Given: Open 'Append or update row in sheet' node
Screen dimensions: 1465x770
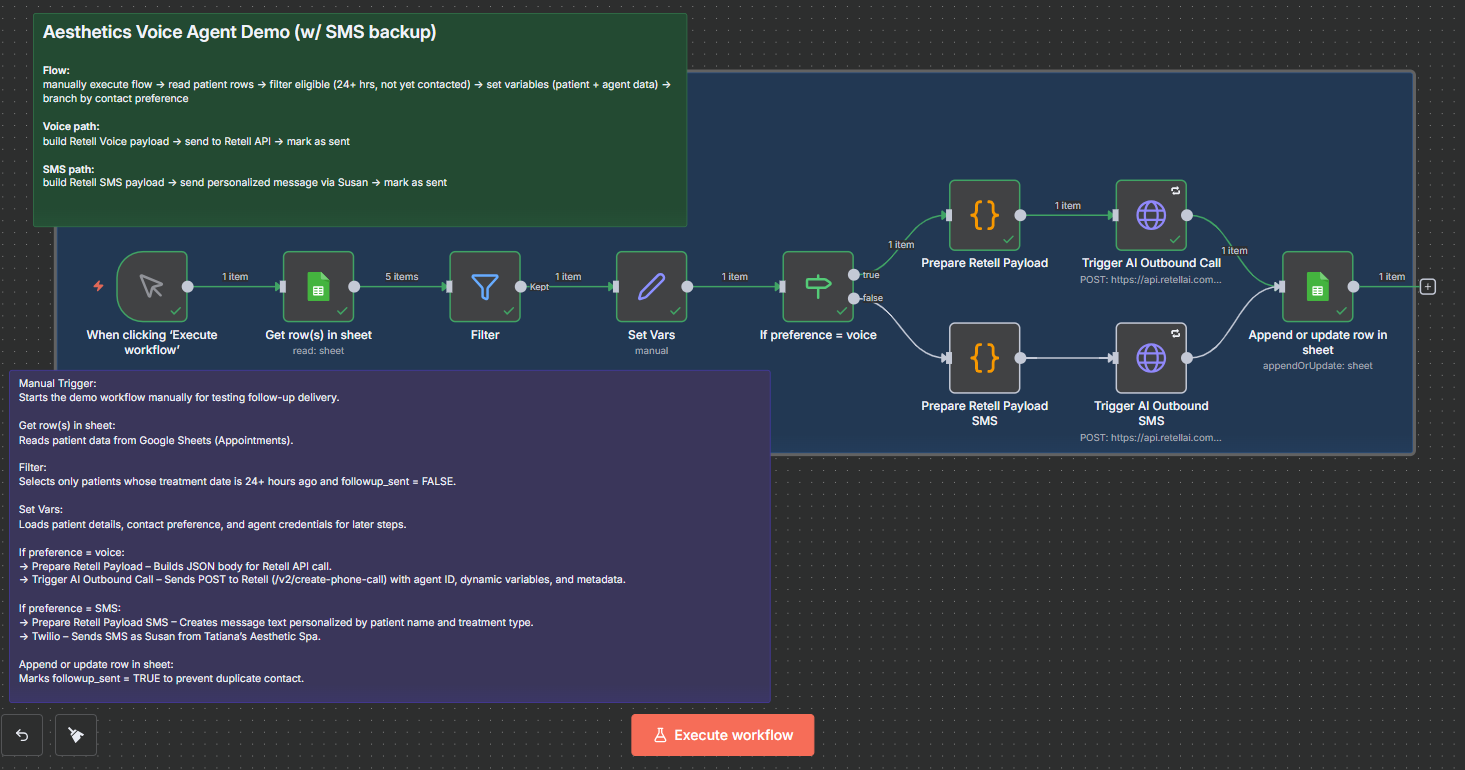Looking at the screenshot, I should point(1317,287).
